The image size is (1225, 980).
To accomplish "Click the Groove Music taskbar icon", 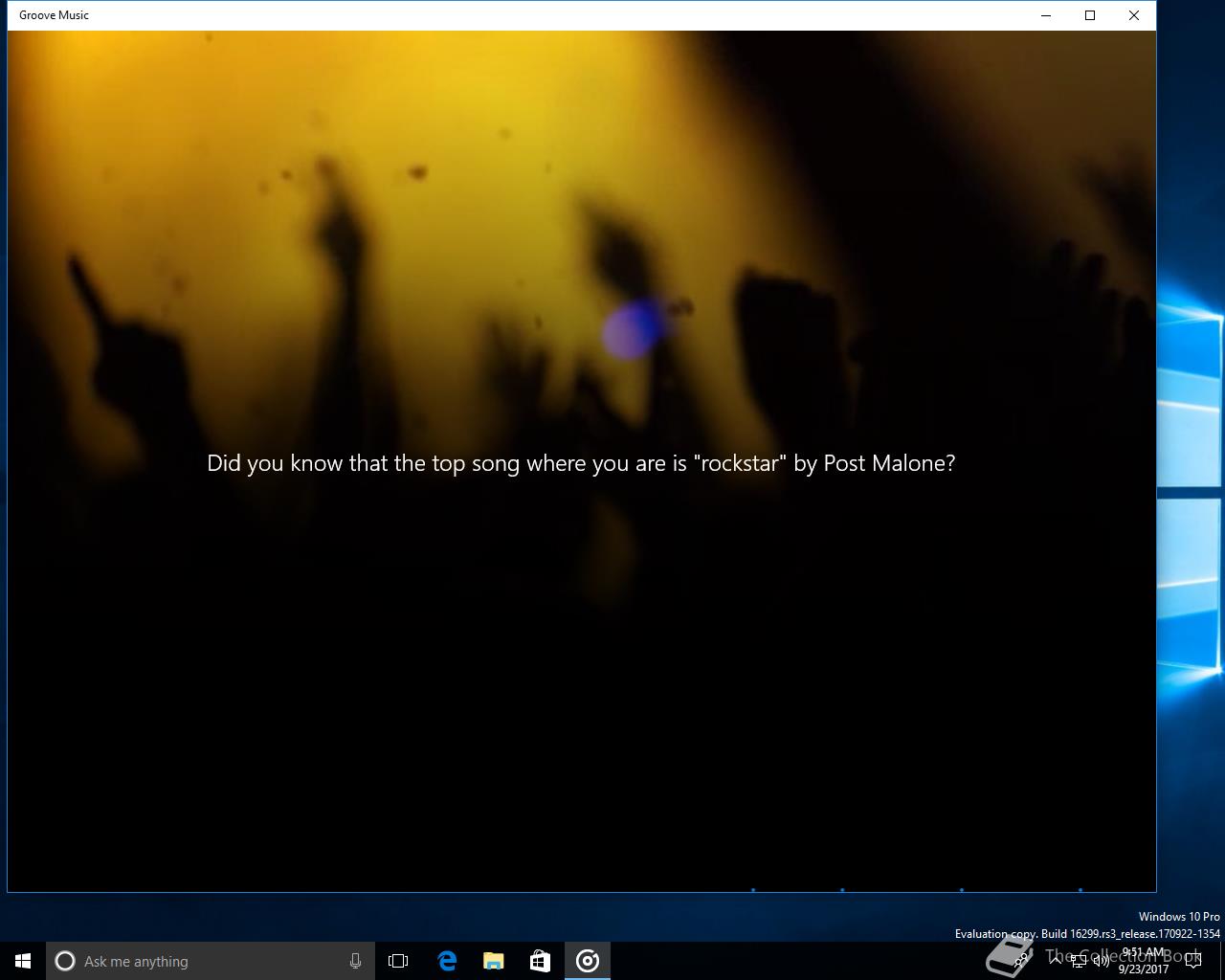I will [x=588, y=961].
